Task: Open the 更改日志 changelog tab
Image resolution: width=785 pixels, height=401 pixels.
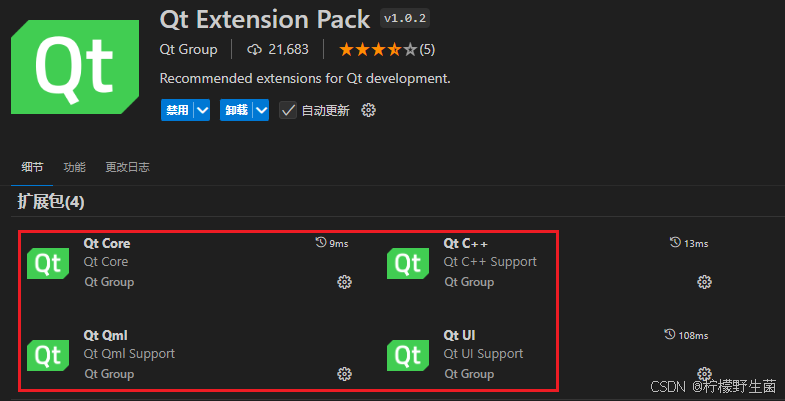Action: pos(127,167)
